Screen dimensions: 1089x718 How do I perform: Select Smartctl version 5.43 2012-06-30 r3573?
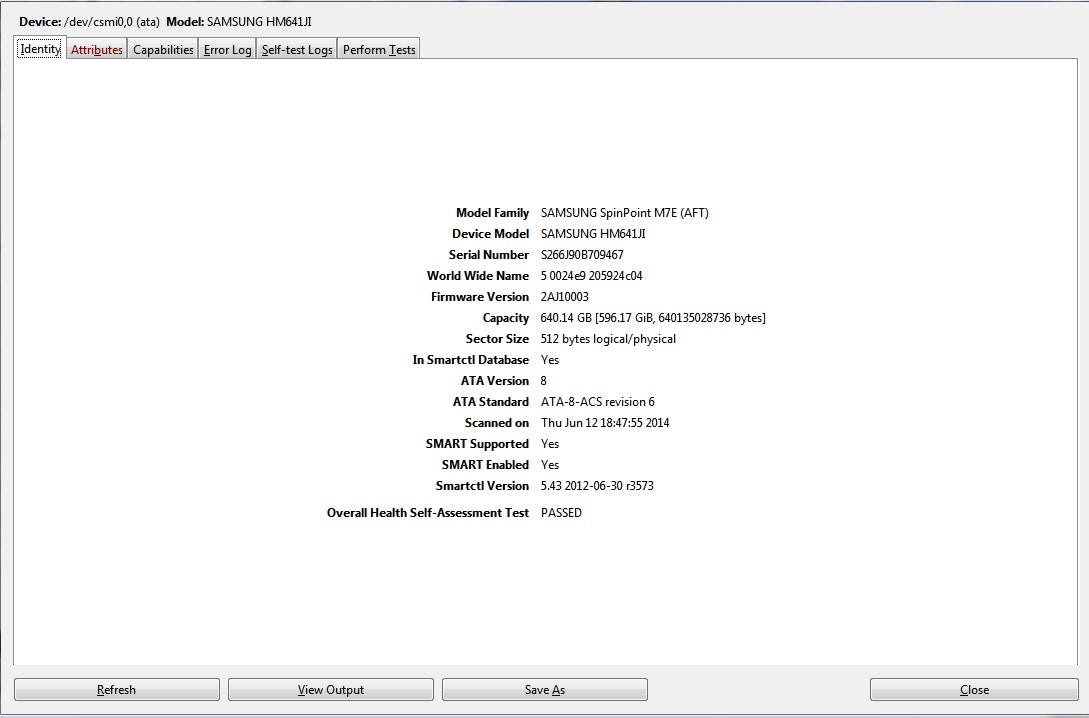[597, 486]
